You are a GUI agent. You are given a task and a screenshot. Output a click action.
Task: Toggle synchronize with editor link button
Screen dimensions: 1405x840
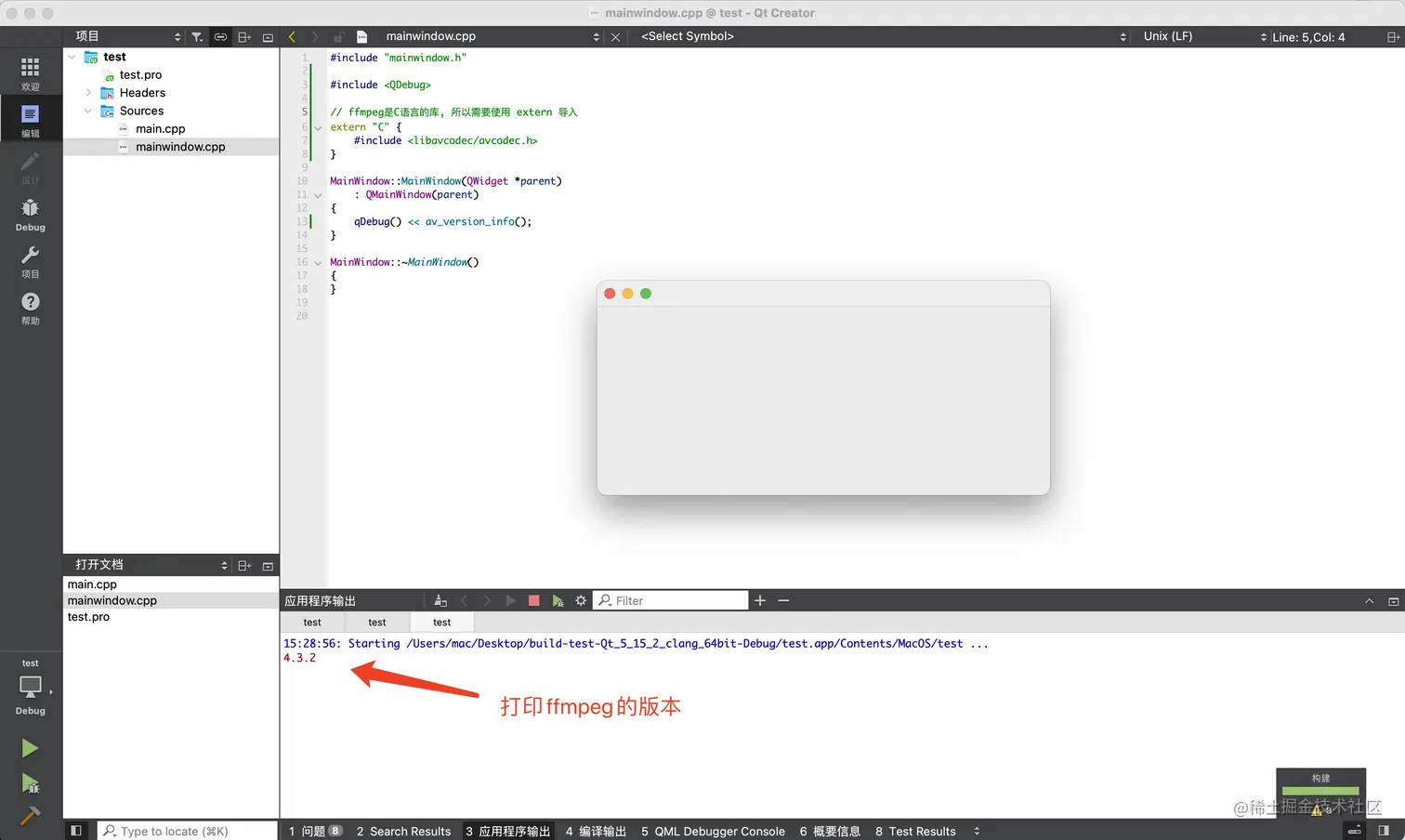pyautogui.click(x=220, y=37)
